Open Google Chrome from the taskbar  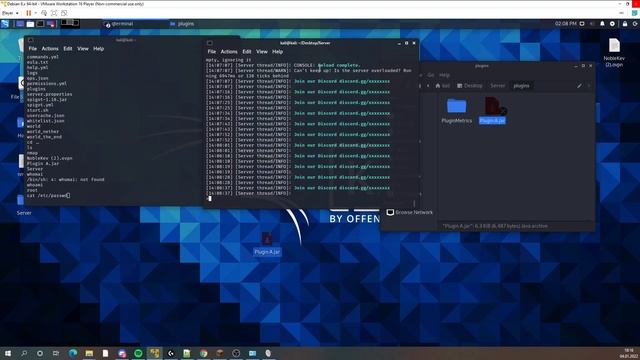click(x=203, y=353)
